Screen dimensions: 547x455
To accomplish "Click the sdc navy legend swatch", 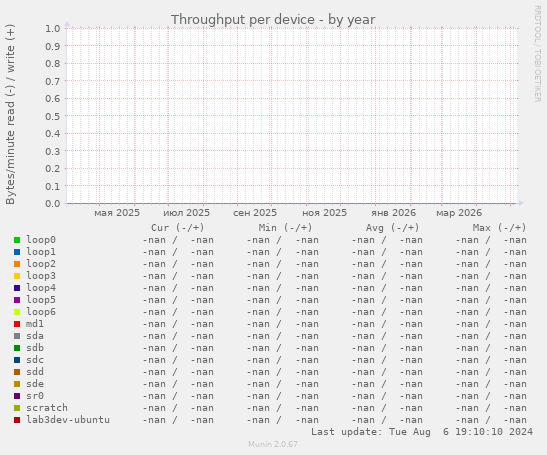I will pos(17,360).
